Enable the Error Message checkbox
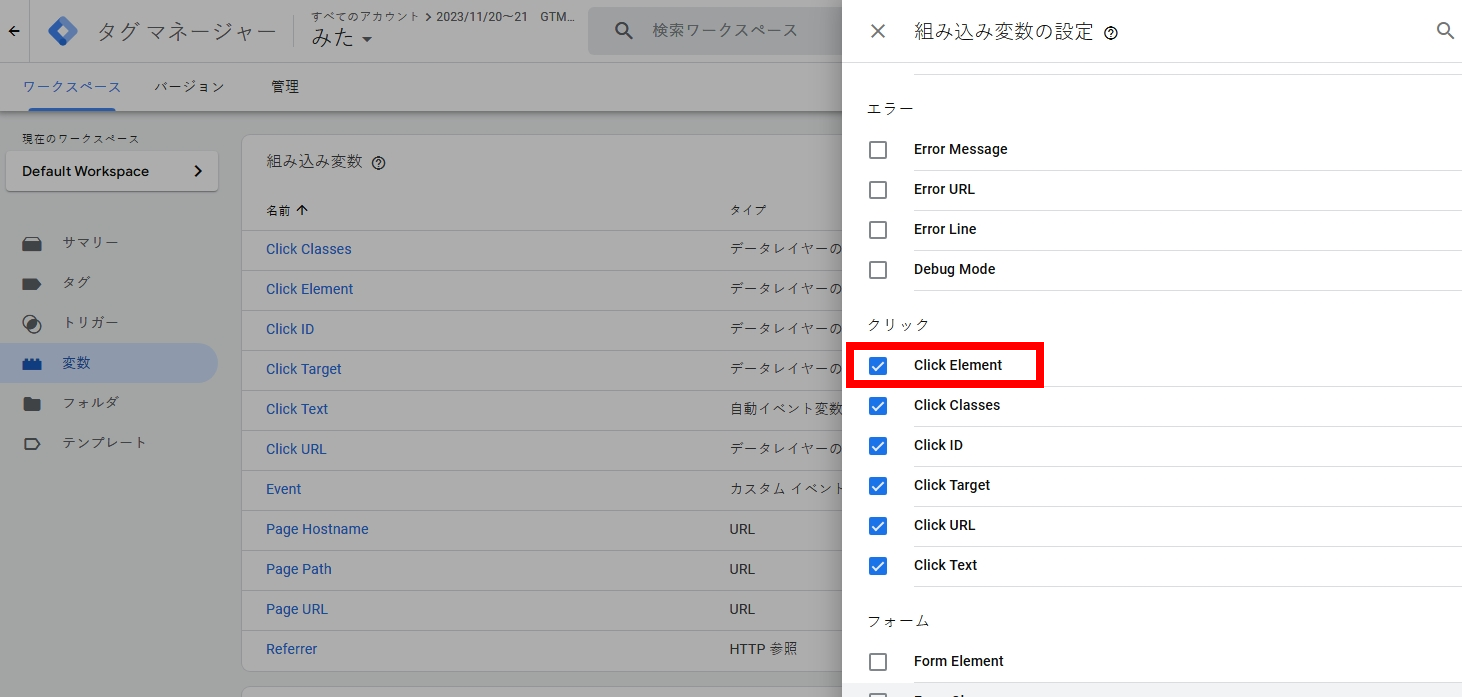Image resolution: width=1462 pixels, height=697 pixels. (x=878, y=150)
